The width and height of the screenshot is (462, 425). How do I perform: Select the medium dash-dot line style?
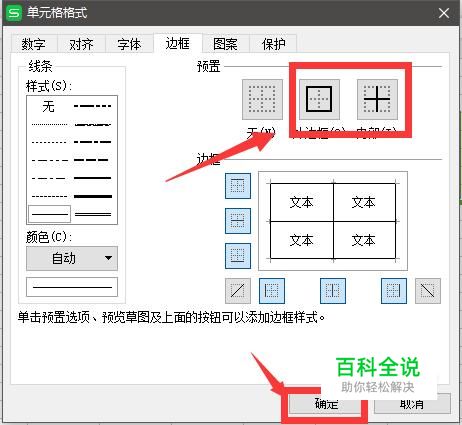click(x=93, y=142)
